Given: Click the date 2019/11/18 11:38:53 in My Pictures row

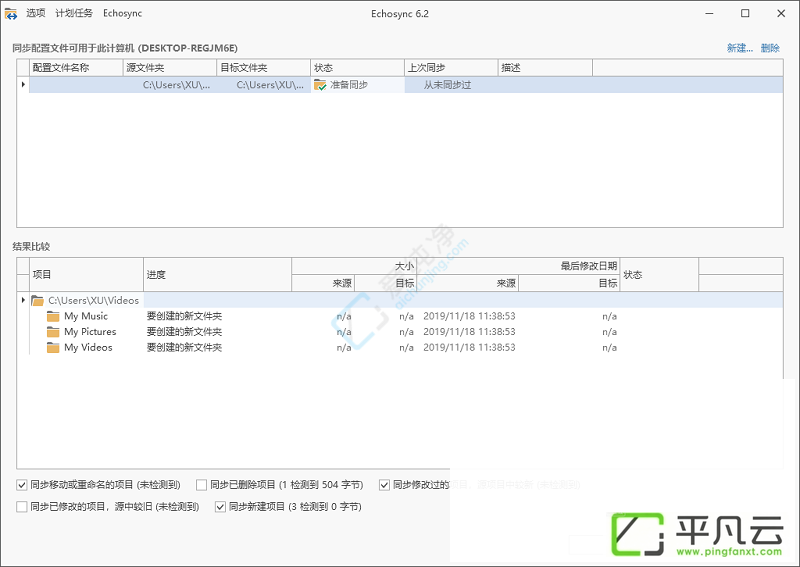Looking at the screenshot, I should point(469,332).
